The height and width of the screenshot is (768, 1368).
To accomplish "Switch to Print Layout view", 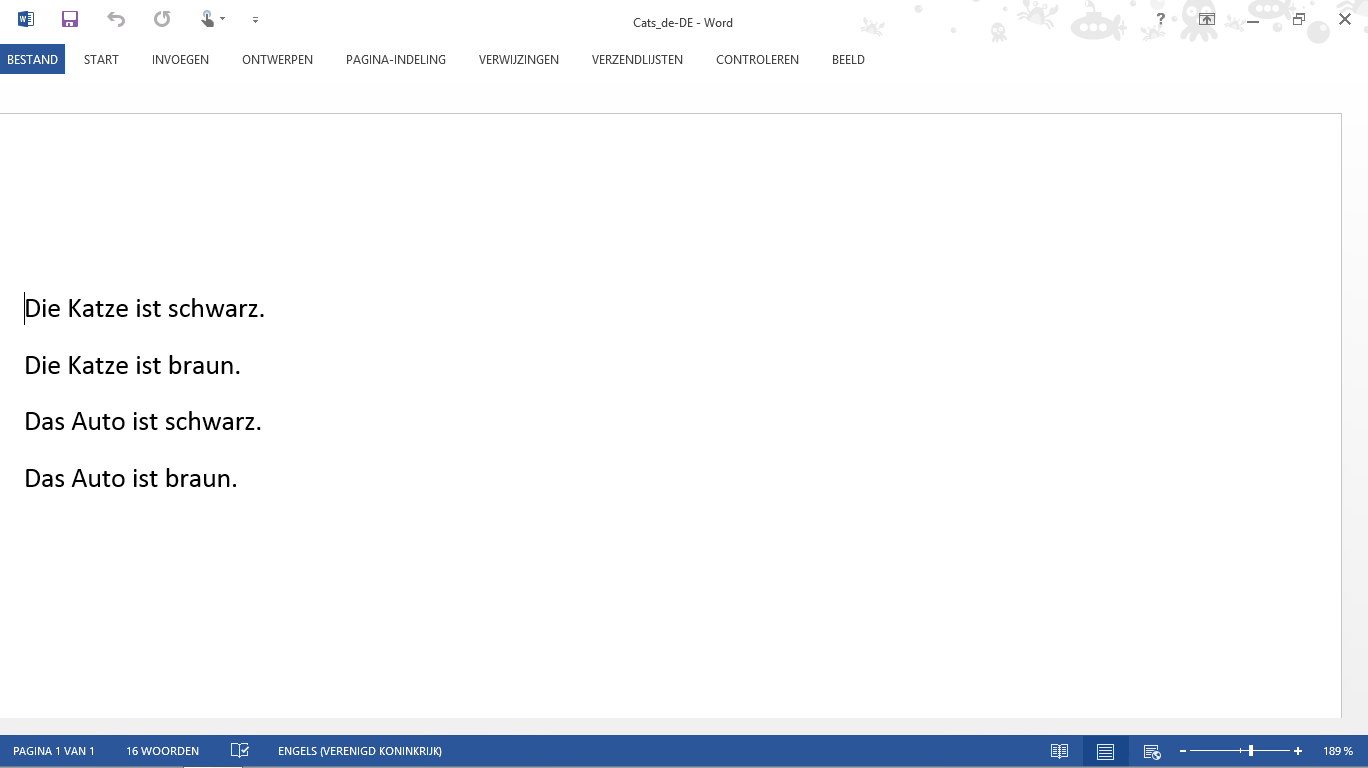I will coord(1105,751).
